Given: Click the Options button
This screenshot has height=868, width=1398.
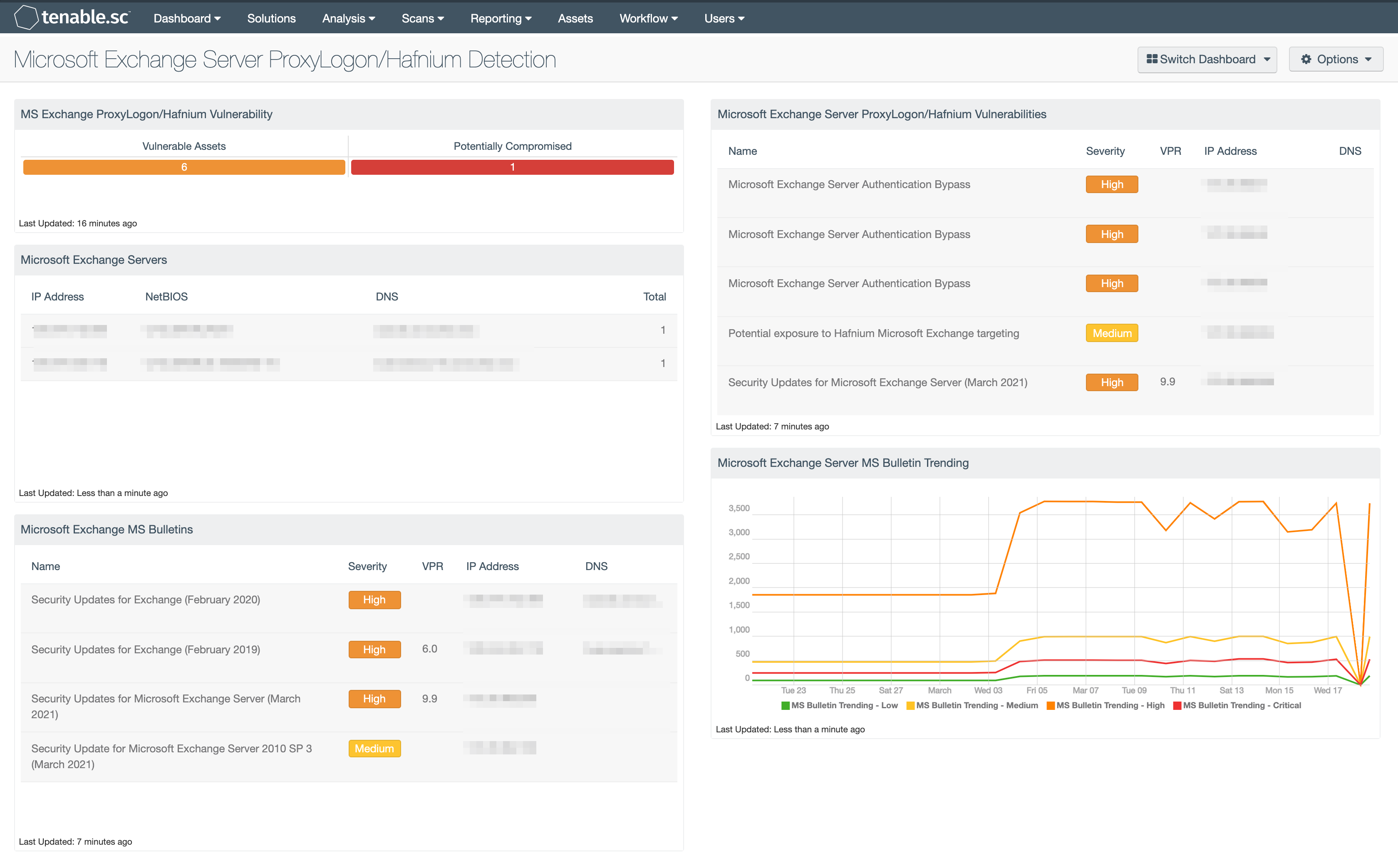Looking at the screenshot, I should coord(1336,59).
